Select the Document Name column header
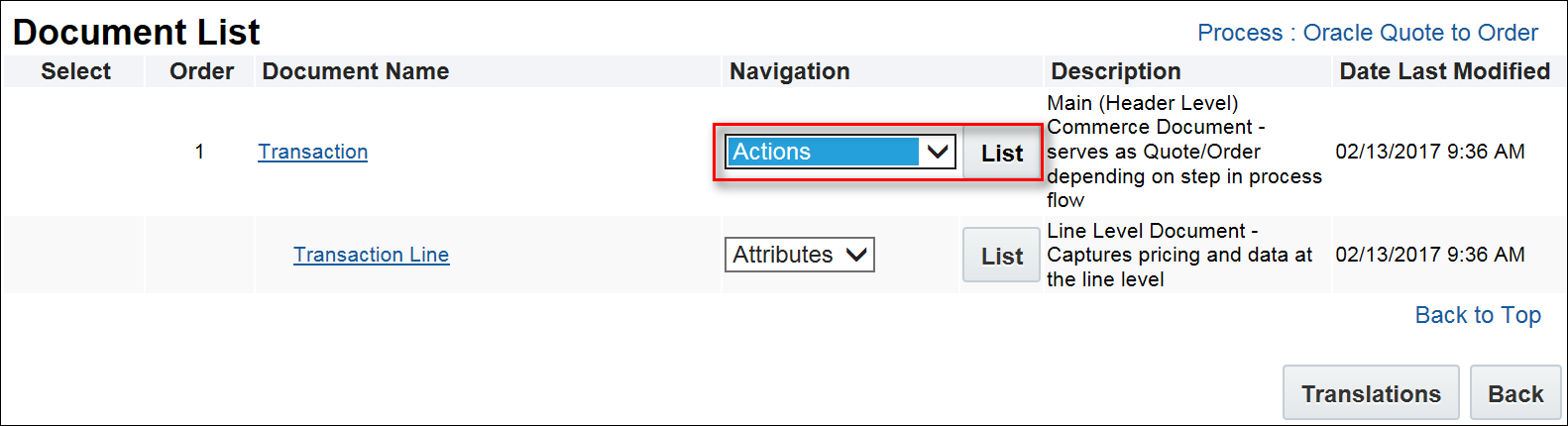This screenshot has width=1568, height=426. [355, 71]
